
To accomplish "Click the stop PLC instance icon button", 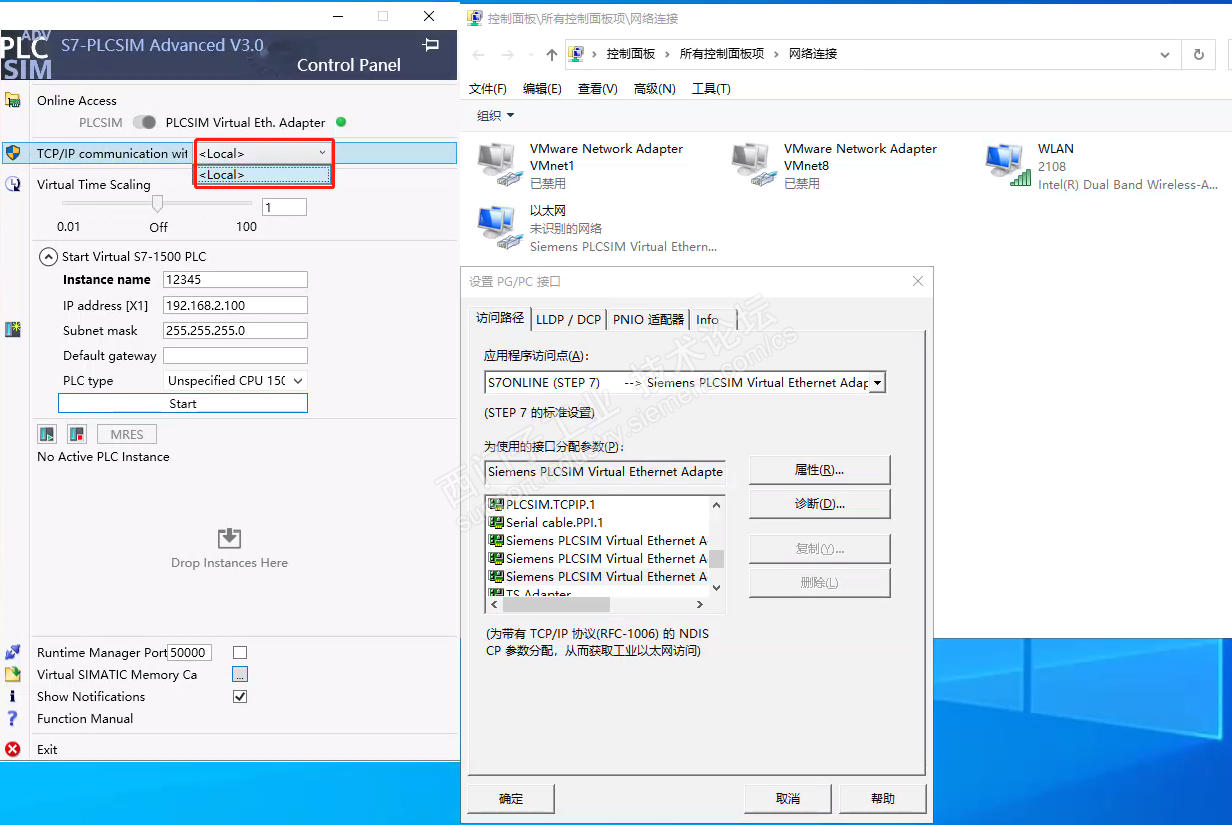I will coord(77,434).
